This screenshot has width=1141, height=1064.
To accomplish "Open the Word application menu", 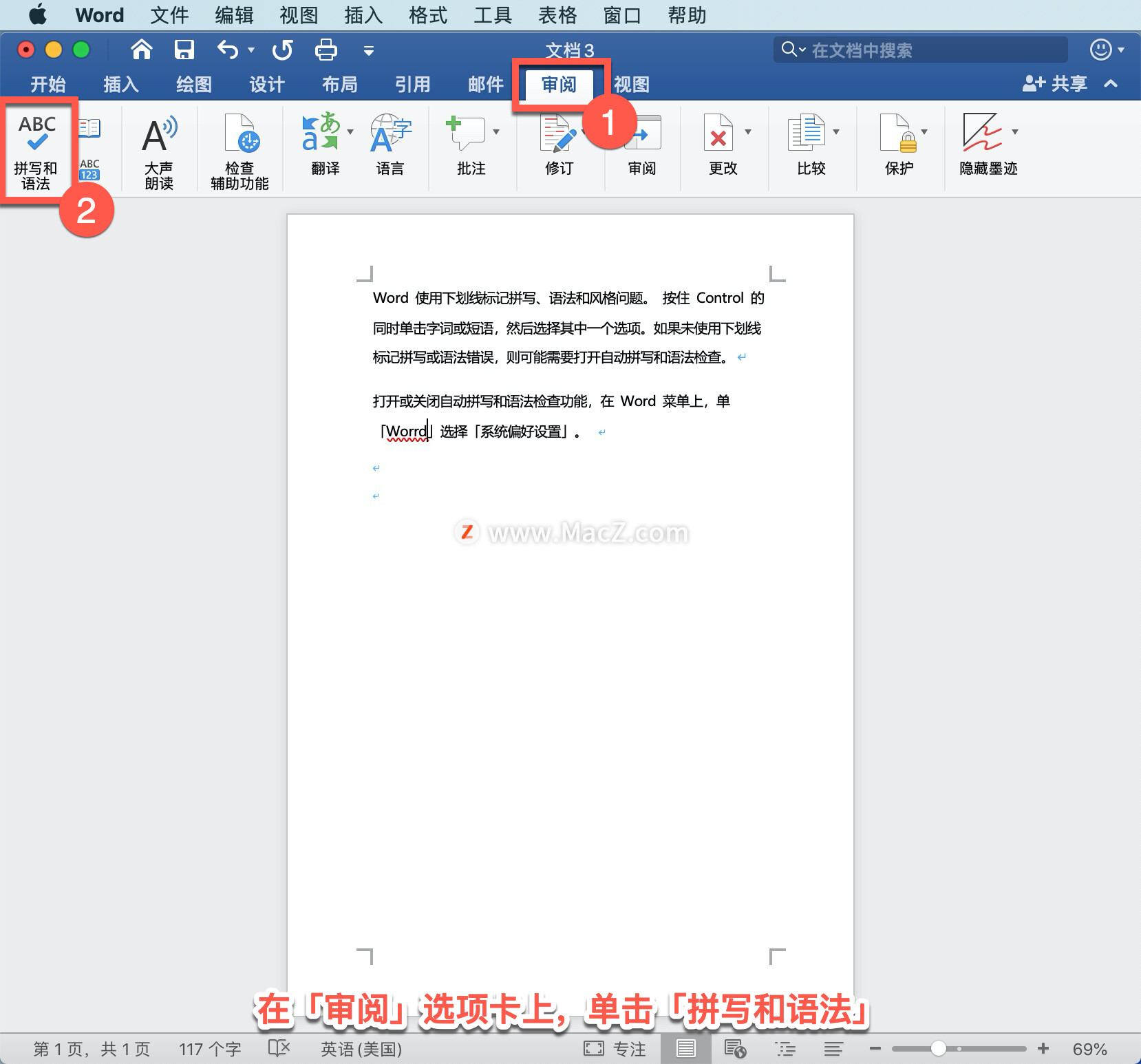I will point(100,15).
